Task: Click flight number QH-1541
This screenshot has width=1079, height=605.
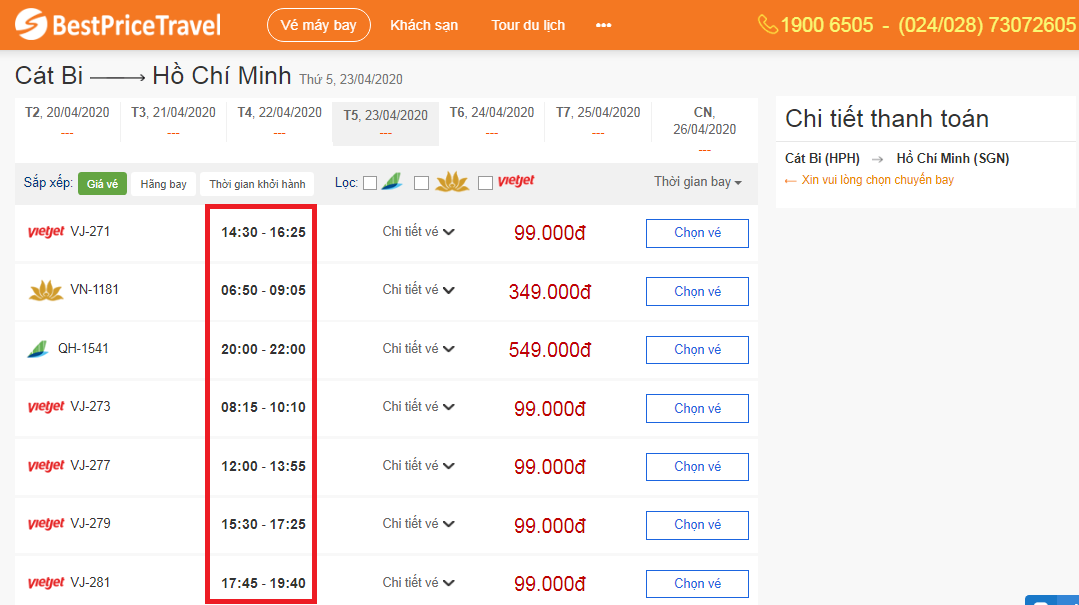Action: click(83, 348)
